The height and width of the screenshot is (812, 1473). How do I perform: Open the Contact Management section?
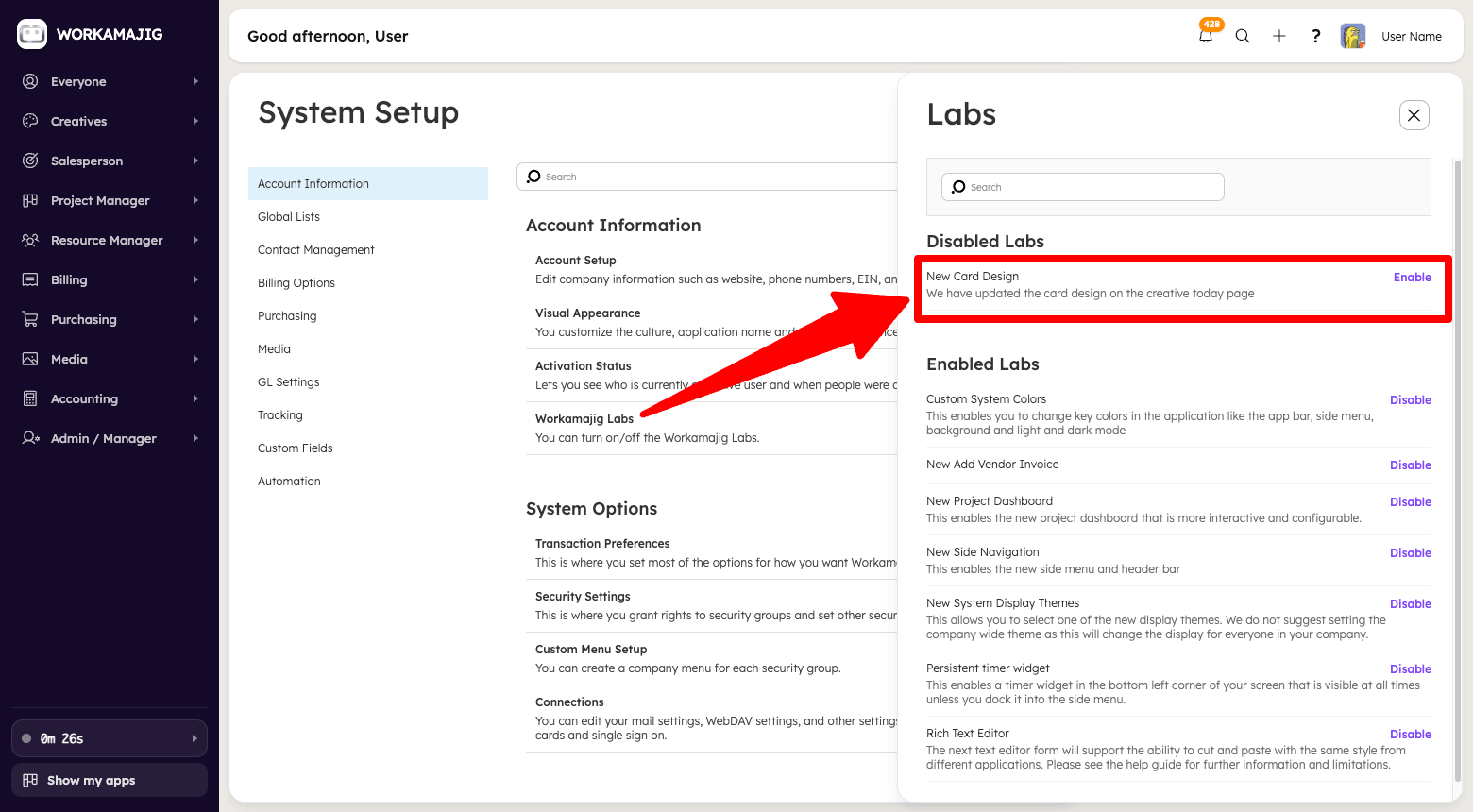[316, 249]
